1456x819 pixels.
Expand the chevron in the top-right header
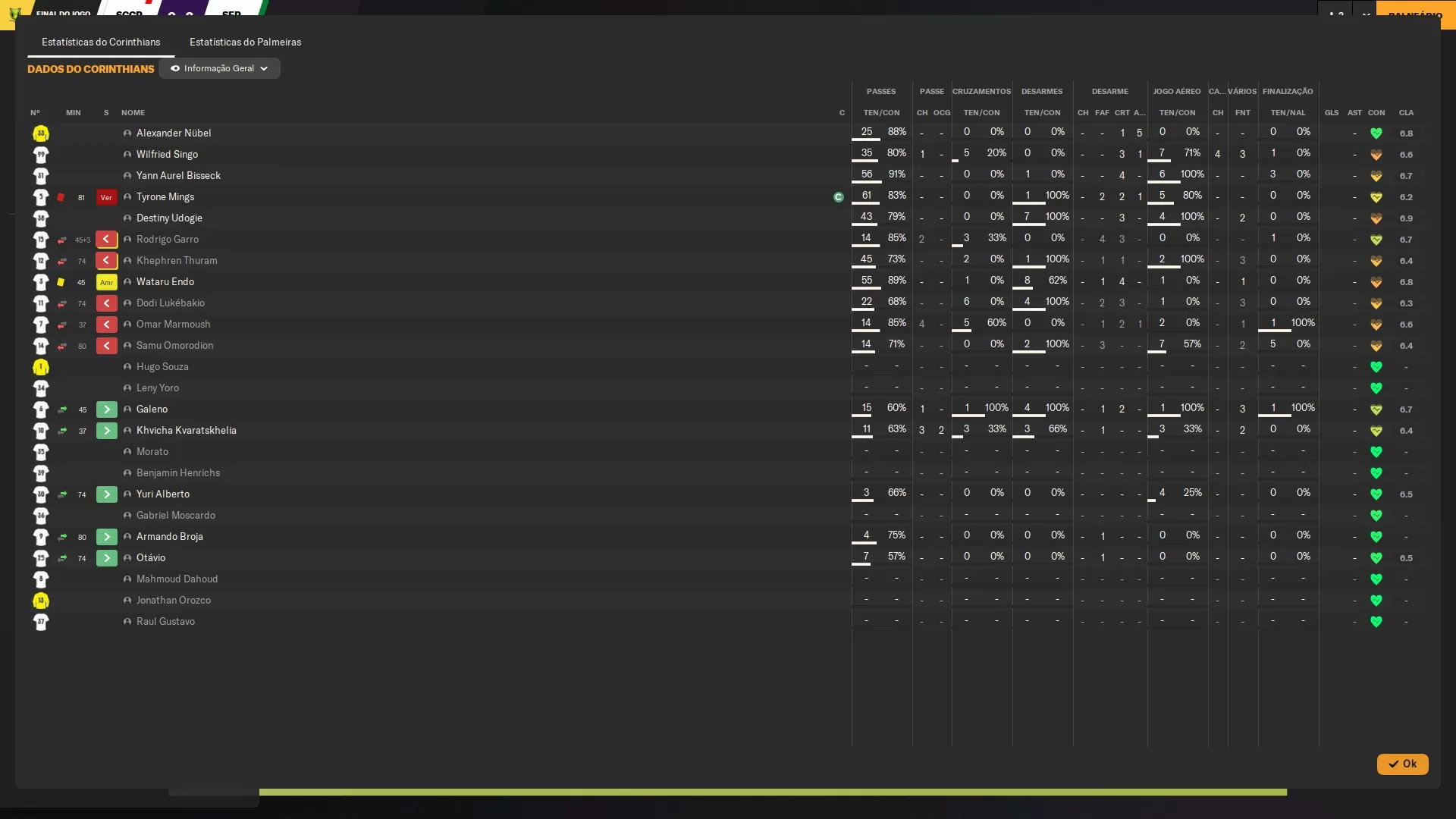pyautogui.click(x=1366, y=14)
